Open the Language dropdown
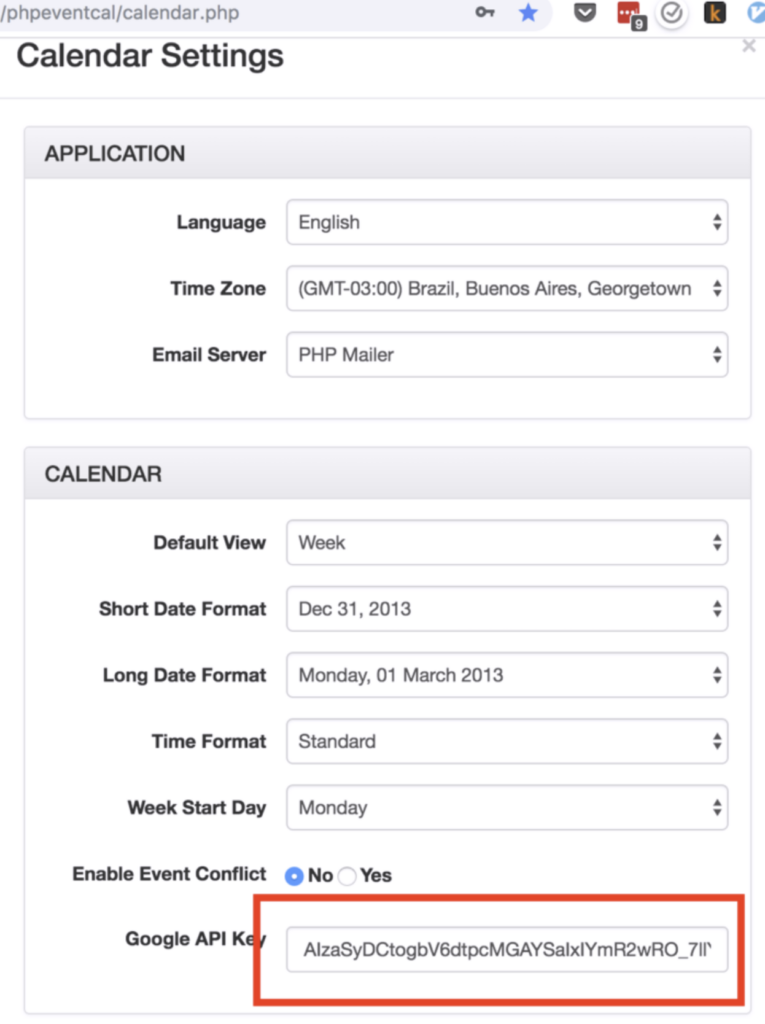 tap(507, 222)
